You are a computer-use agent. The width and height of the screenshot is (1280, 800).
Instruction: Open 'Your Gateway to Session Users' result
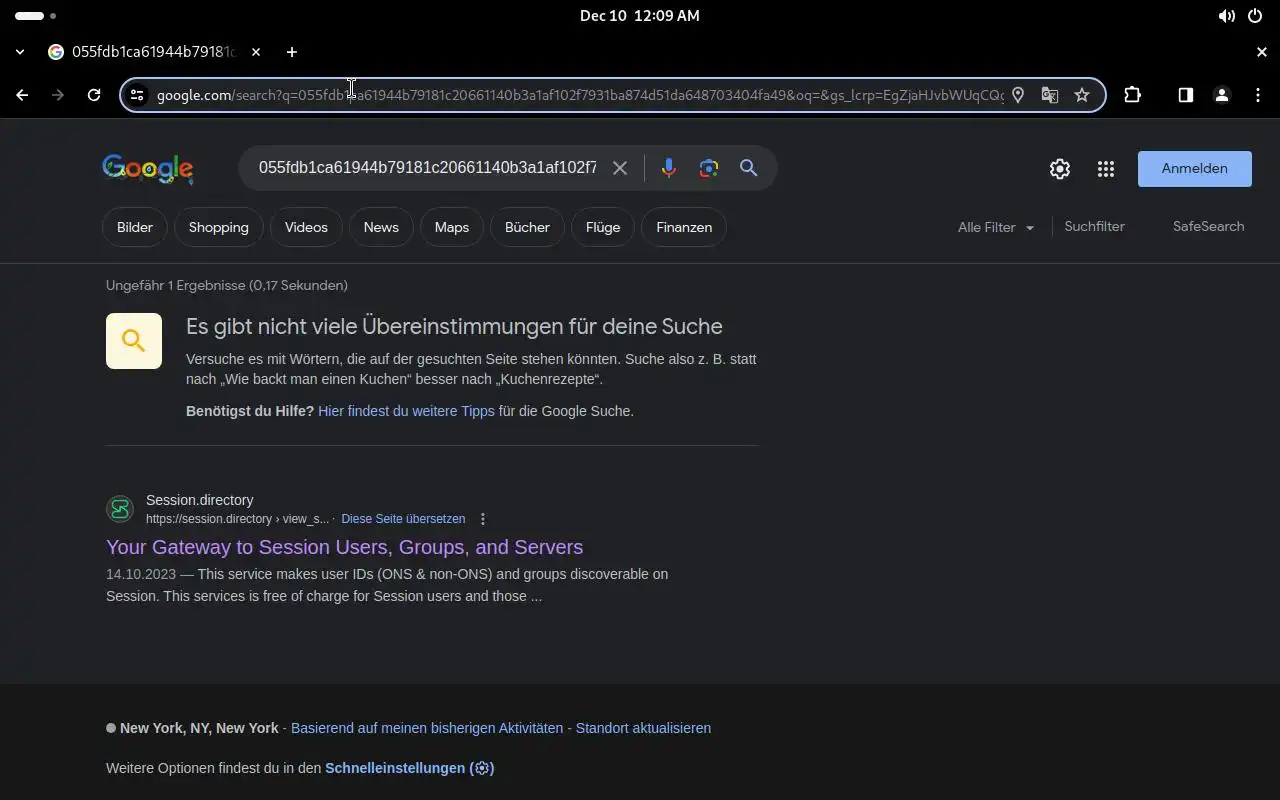tap(344, 547)
